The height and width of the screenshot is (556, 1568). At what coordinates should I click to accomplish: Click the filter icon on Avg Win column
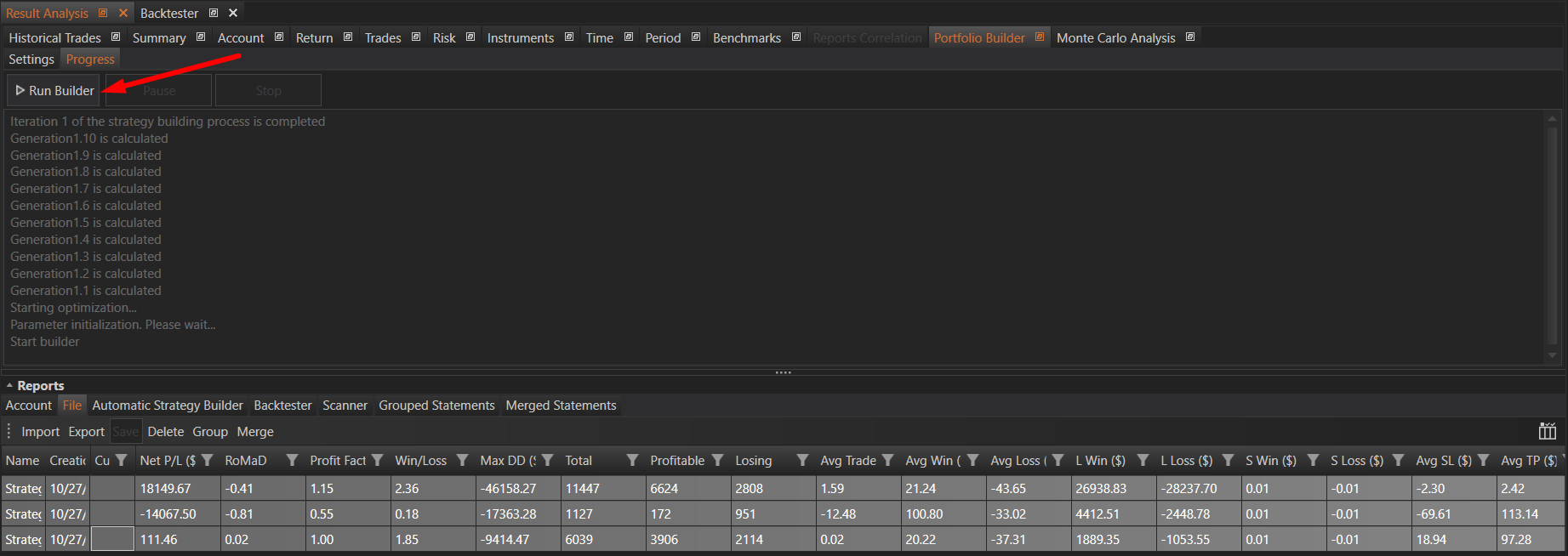pos(972,460)
